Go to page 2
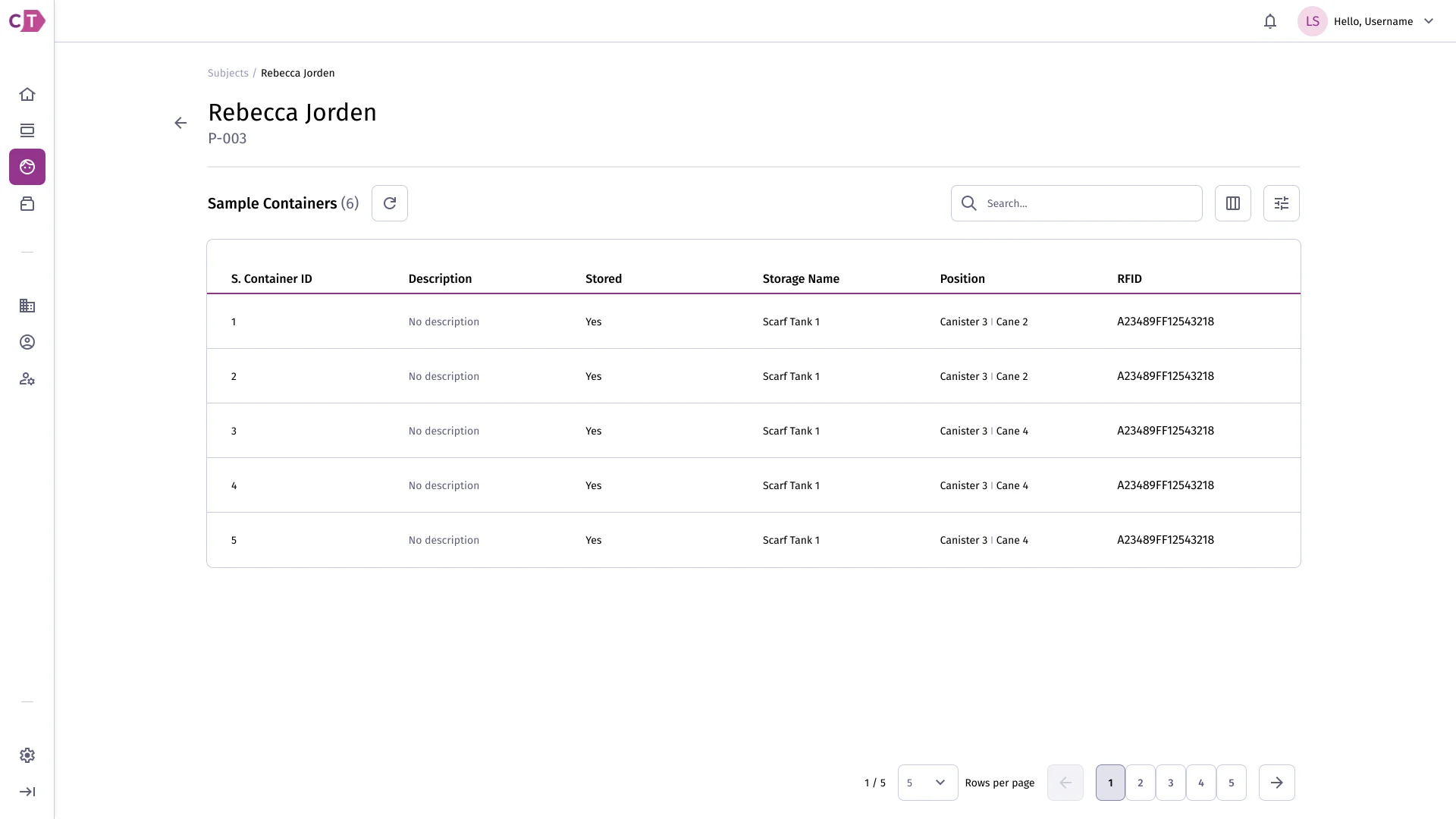This screenshot has height=819, width=1456. coord(1141,783)
